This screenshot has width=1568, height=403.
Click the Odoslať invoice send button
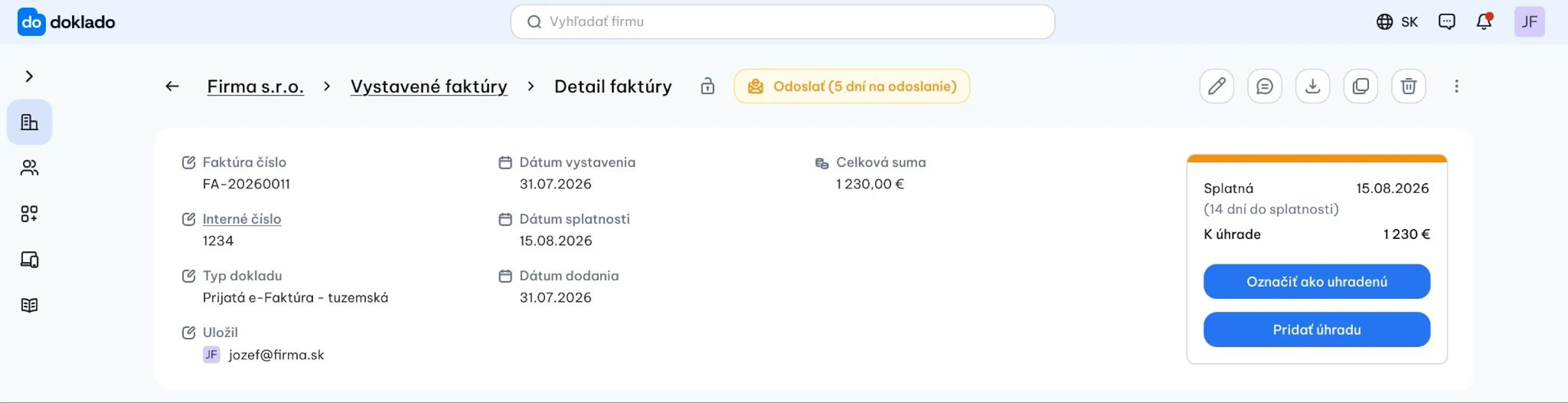(851, 86)
